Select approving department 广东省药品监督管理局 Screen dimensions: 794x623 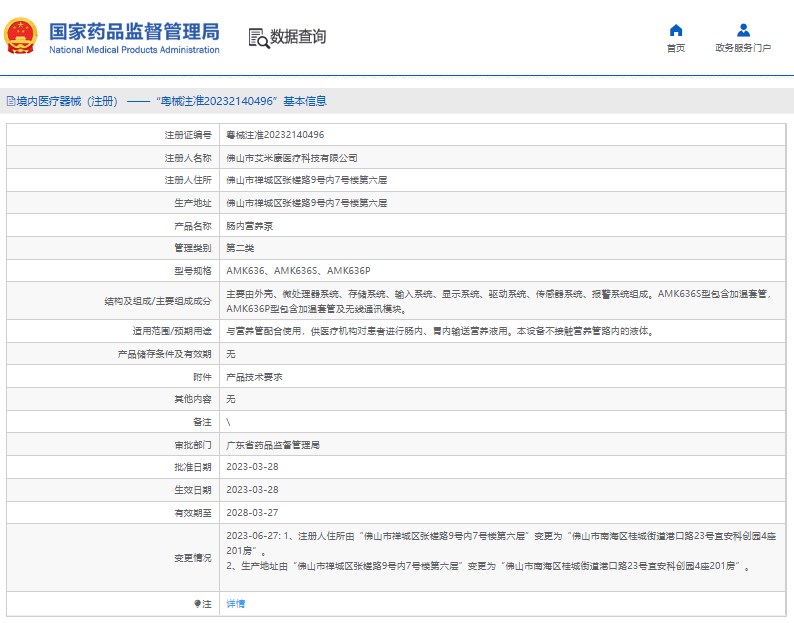coord(272,445)
